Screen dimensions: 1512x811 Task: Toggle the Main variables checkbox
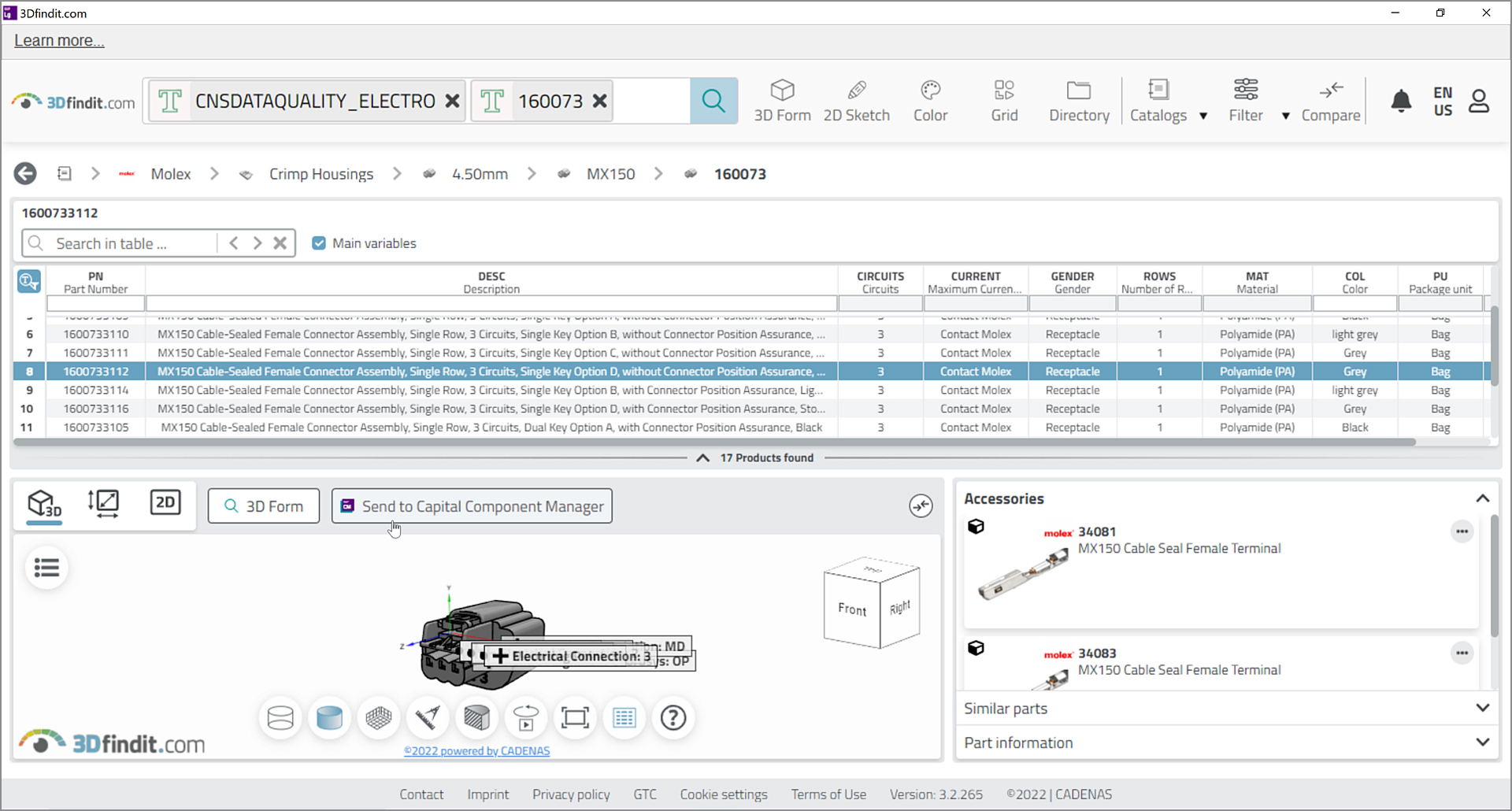319,243
